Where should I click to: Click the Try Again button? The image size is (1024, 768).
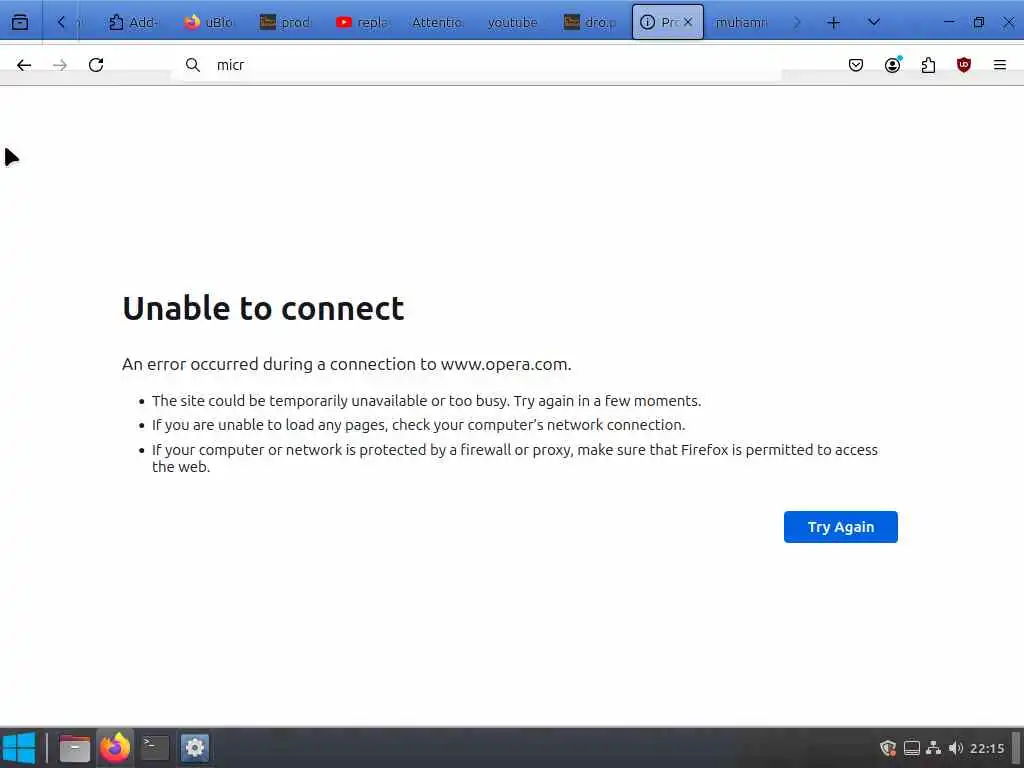[x=840, y=527]
